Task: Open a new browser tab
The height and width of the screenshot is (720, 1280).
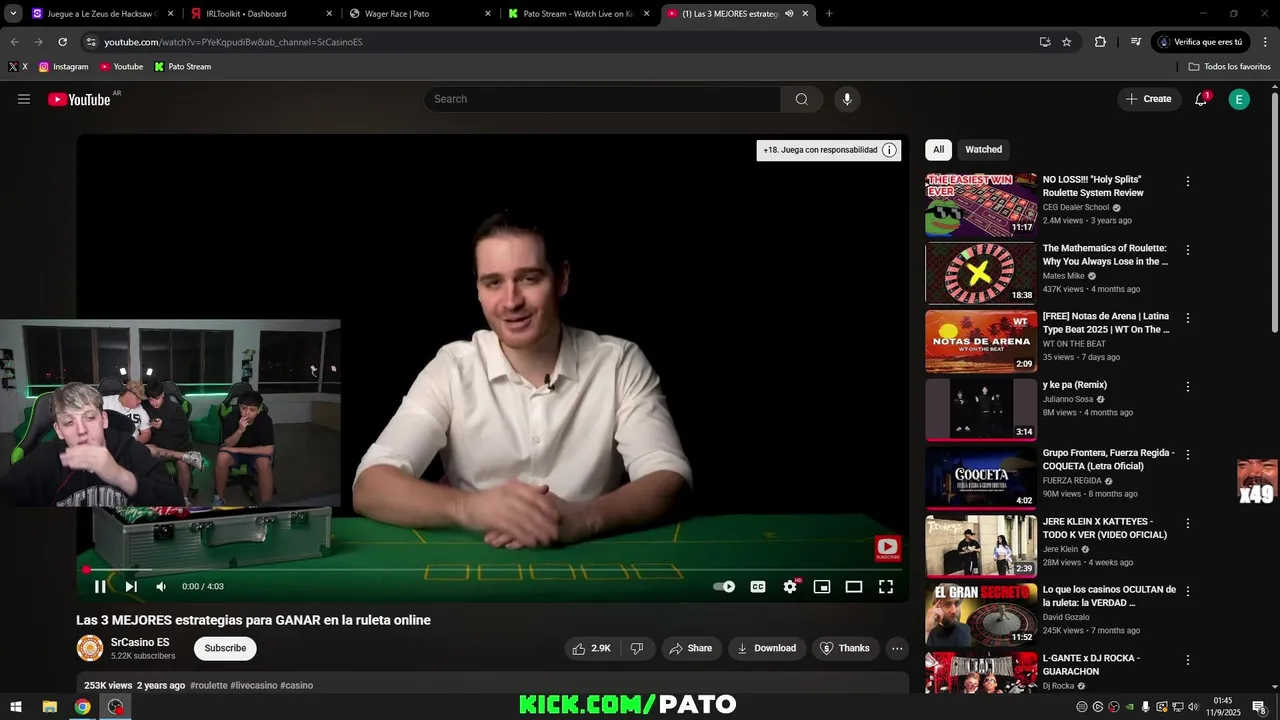Action: click(x=829, y=14)
